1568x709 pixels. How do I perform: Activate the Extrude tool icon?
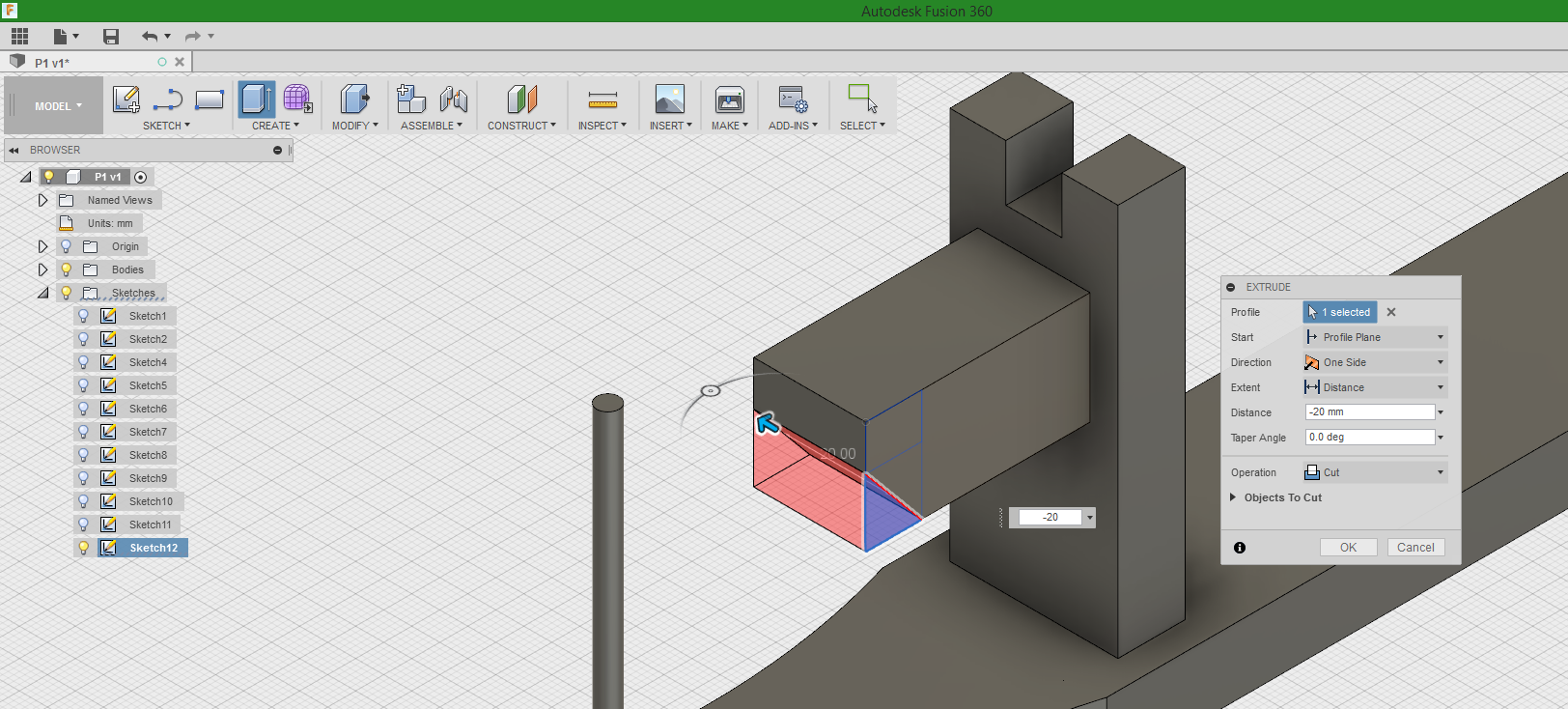pyautogui.click(x=257, y=99)
